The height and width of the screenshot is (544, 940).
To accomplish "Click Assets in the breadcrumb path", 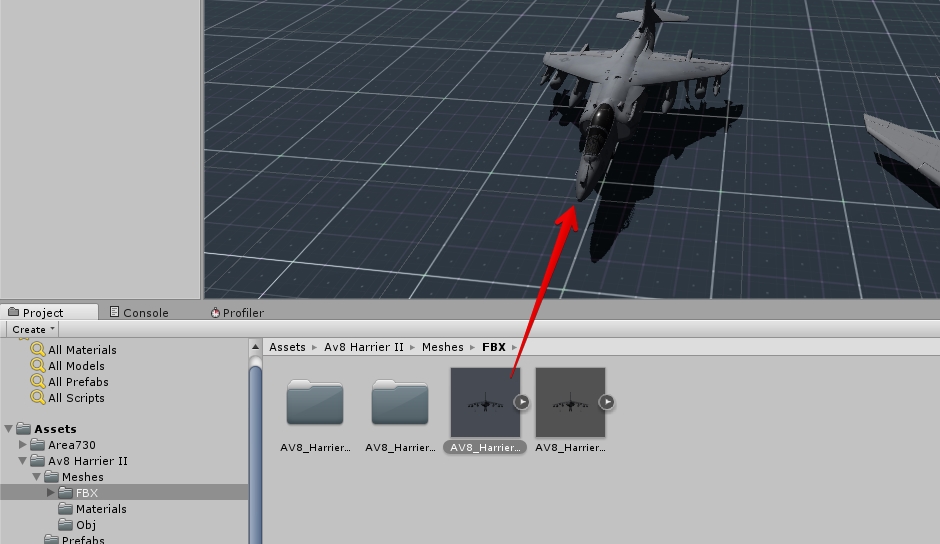I will click(x=287, y=347).
